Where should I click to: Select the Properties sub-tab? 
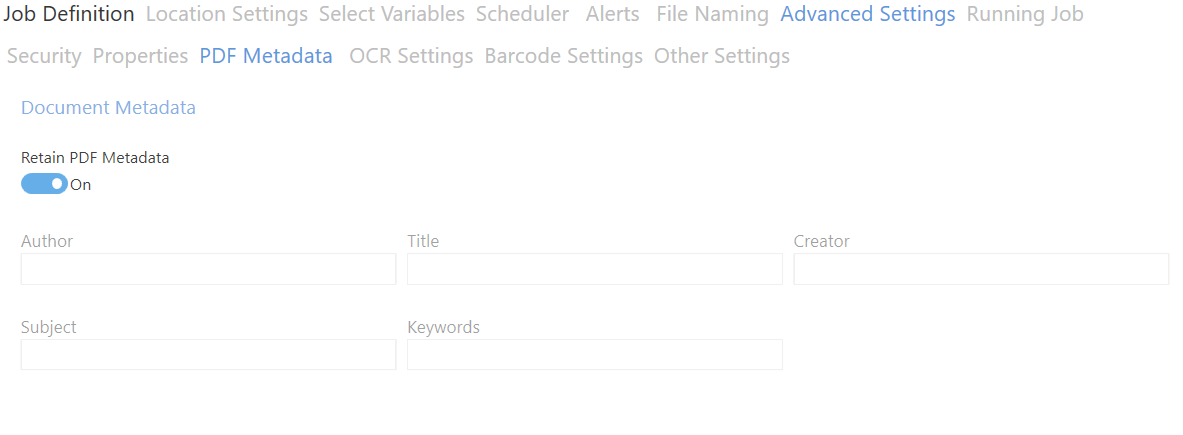point(140,56)
